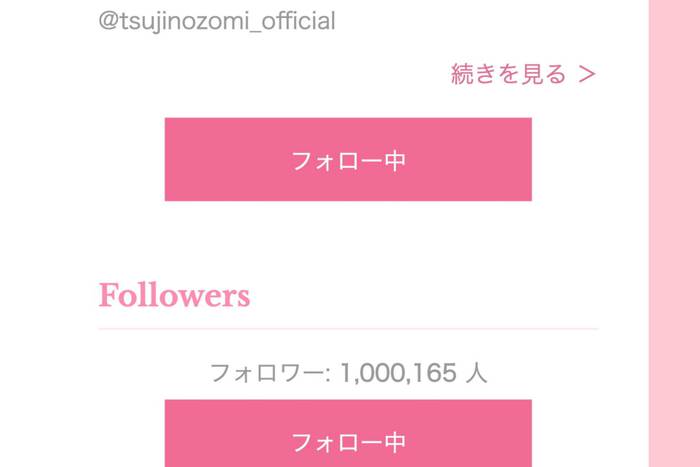Select the @tsujinozomi_official handle text
This screenshot has height=467, width=700.
coord(217,21)
